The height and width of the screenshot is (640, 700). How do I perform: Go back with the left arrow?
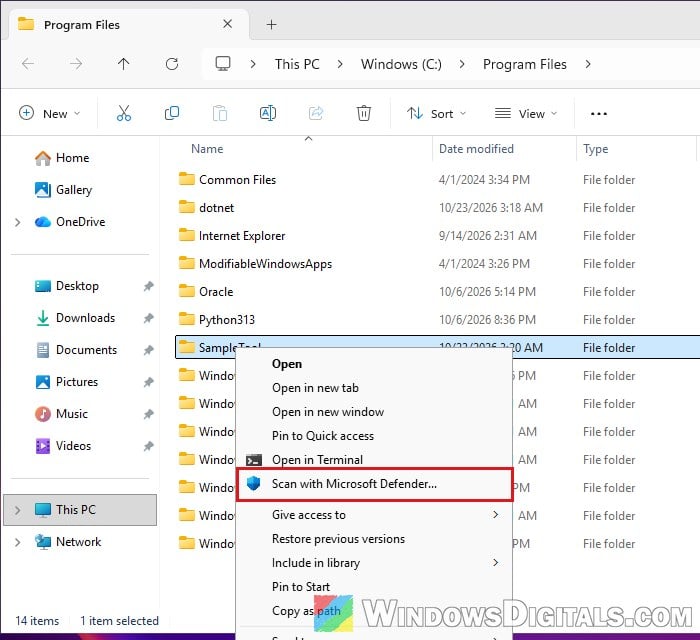(x=28, y=64)
